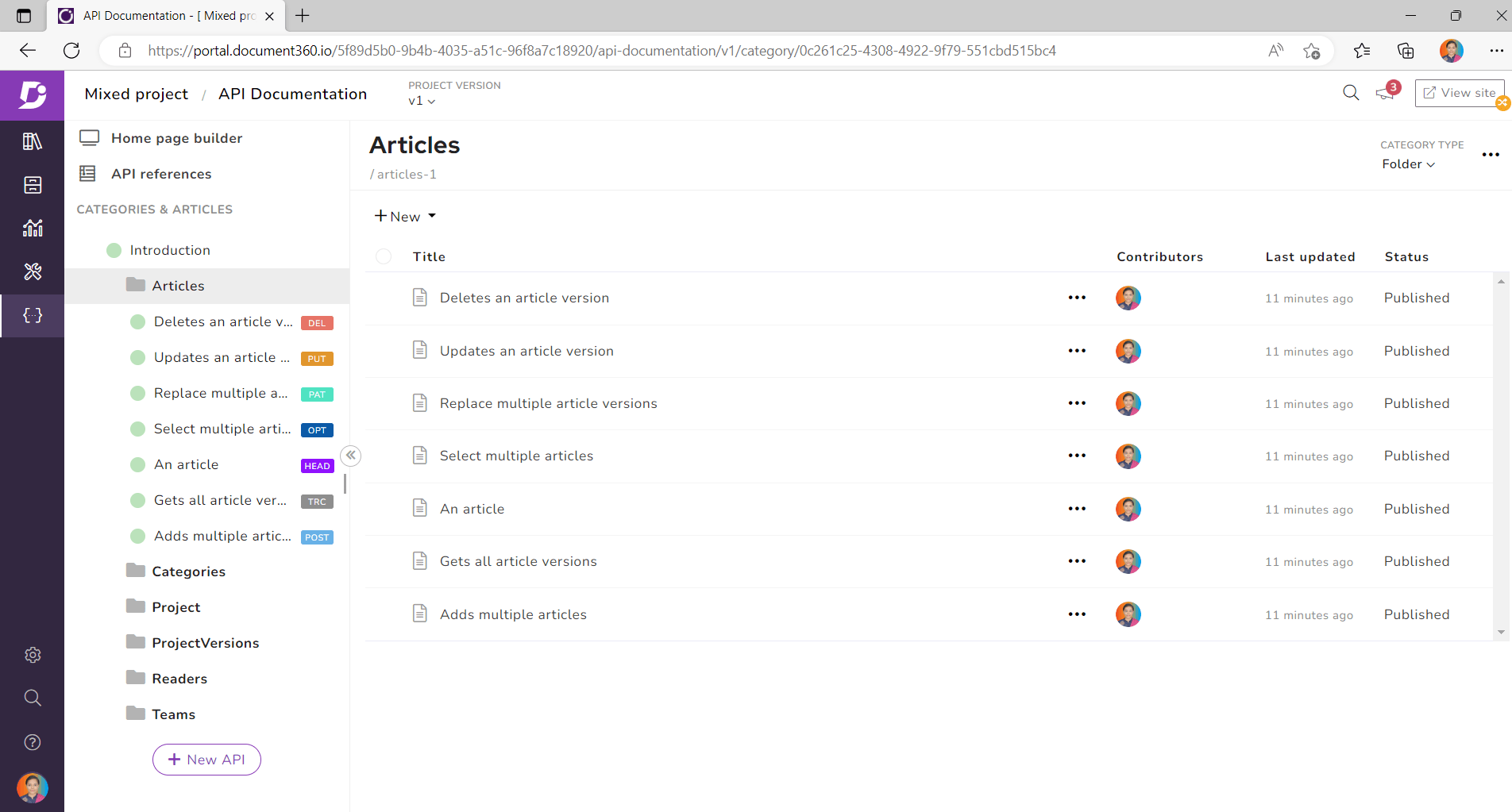
Task: Open the Select multiple articles article
Action: [516, 456]
